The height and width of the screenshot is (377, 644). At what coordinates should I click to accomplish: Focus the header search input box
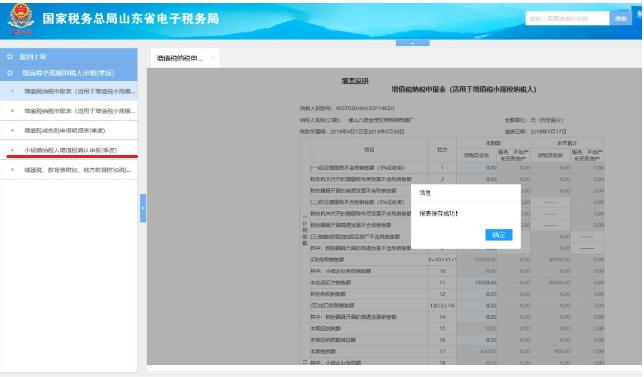click(x=567, y=18)
